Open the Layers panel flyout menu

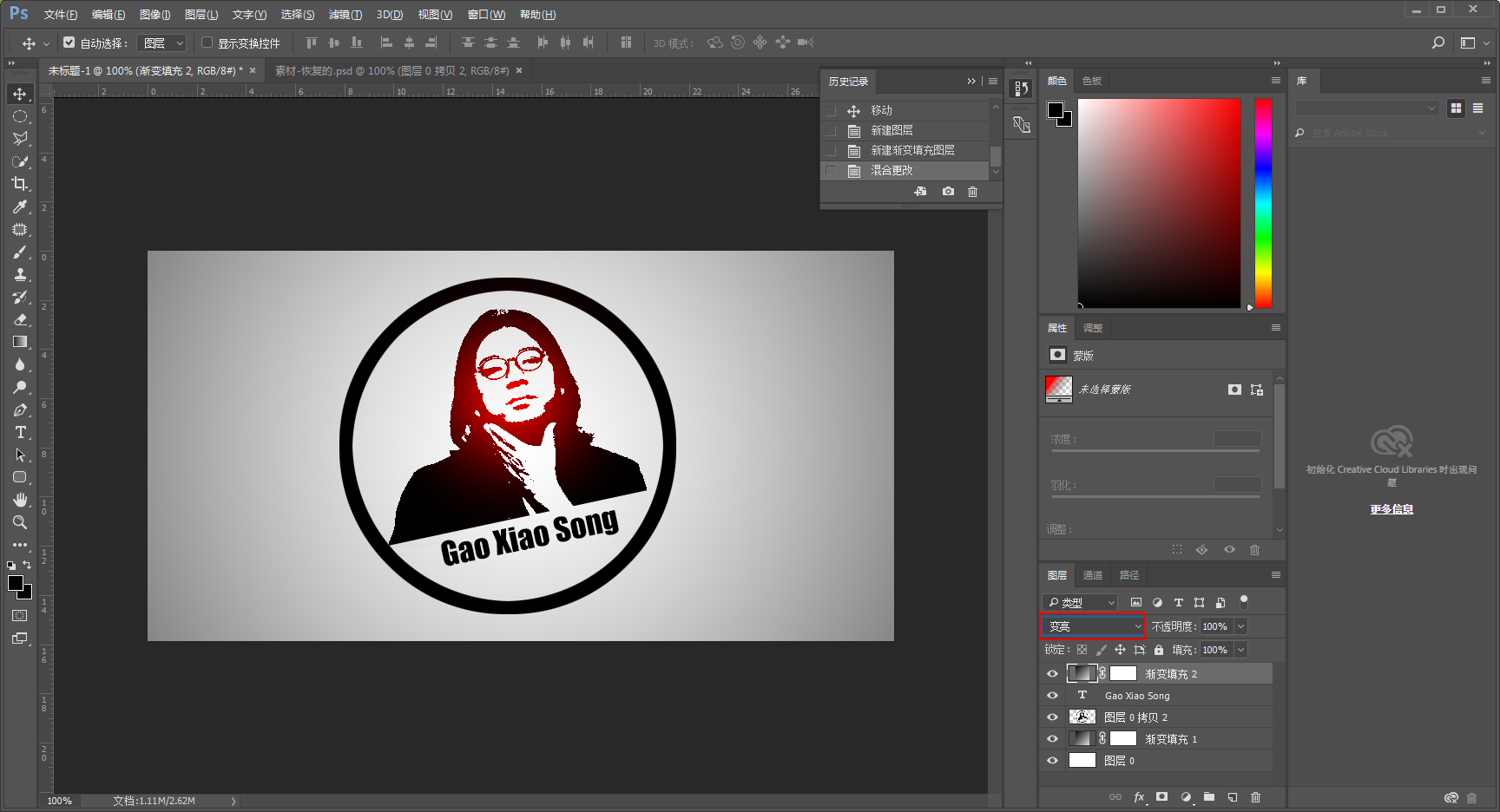pyautogui.click(x=1276, y=575)
